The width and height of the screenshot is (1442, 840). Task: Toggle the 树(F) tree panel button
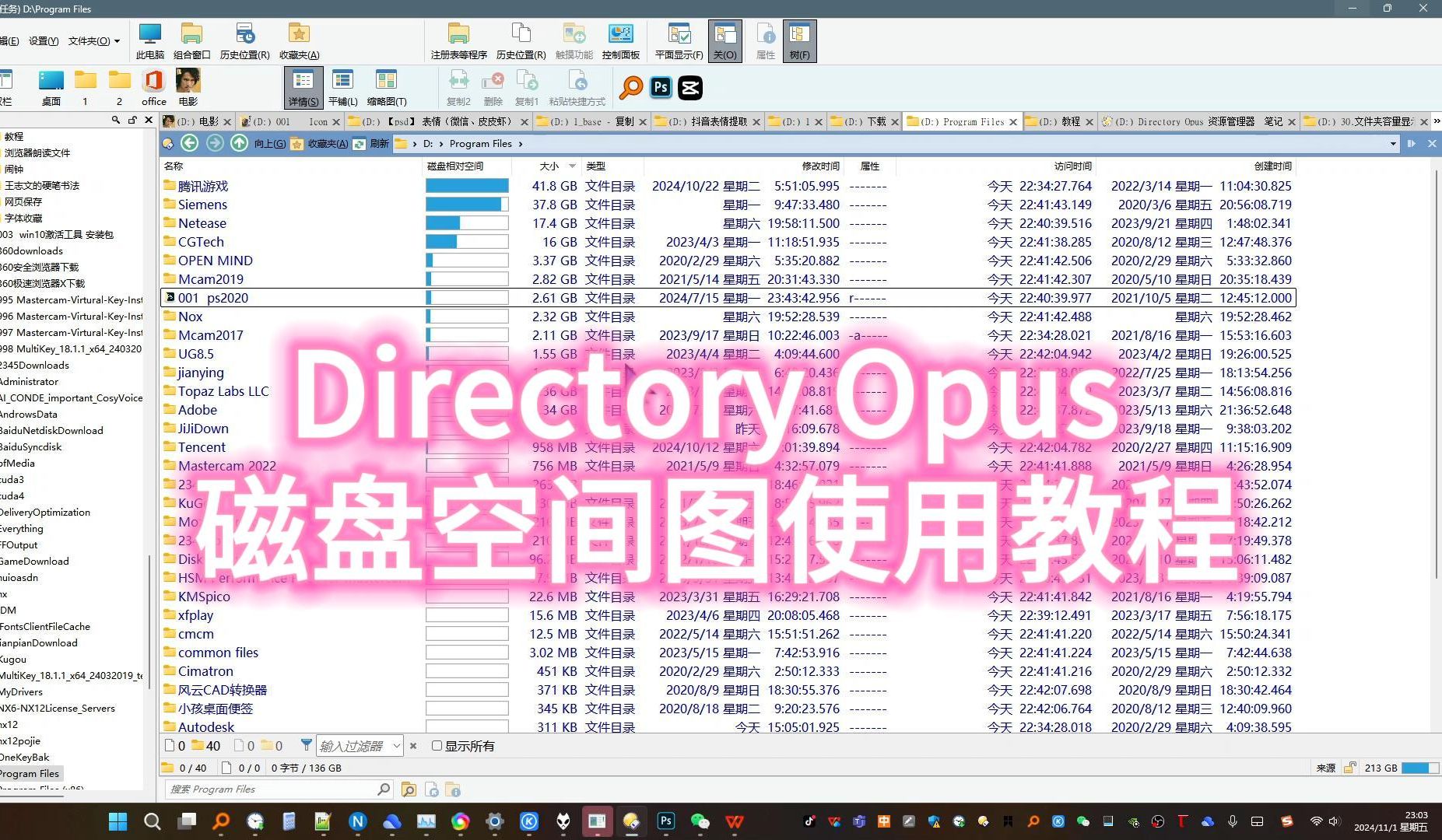pyautogui.click(x=799, y=40)
